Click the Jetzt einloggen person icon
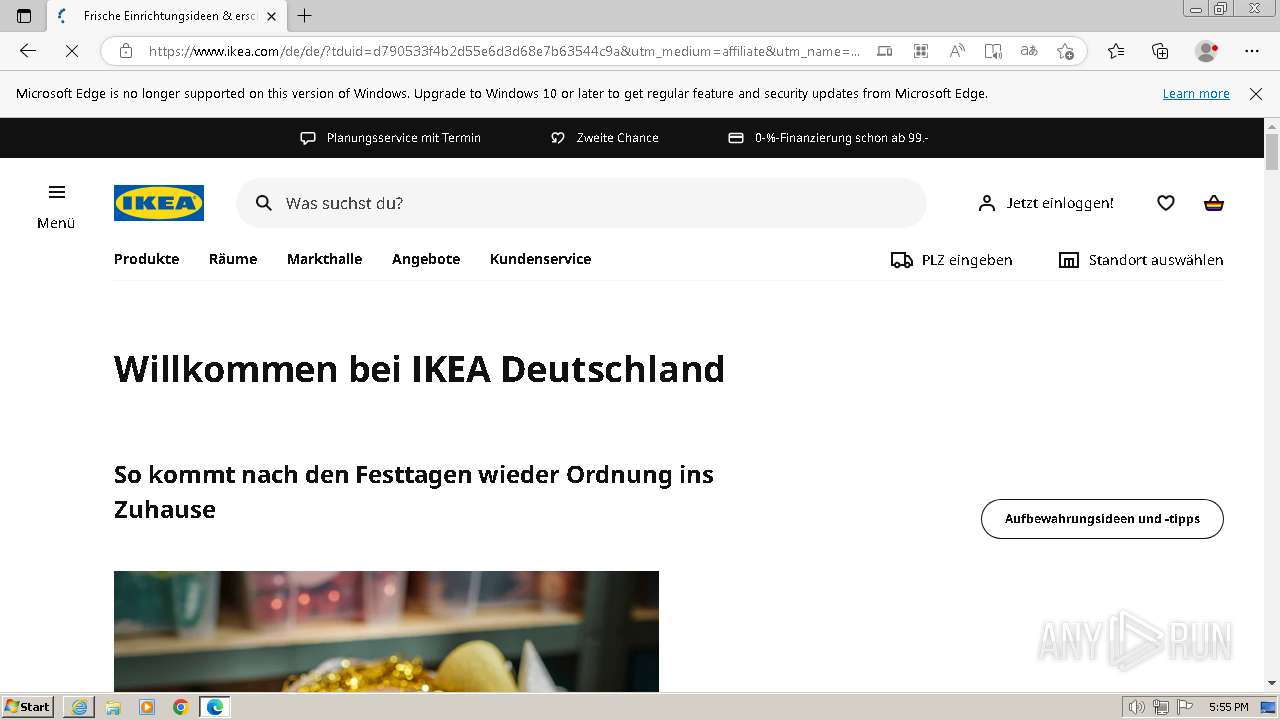Image resolution: width=1280 pixels, height=720 pixels. coord(987,203)
